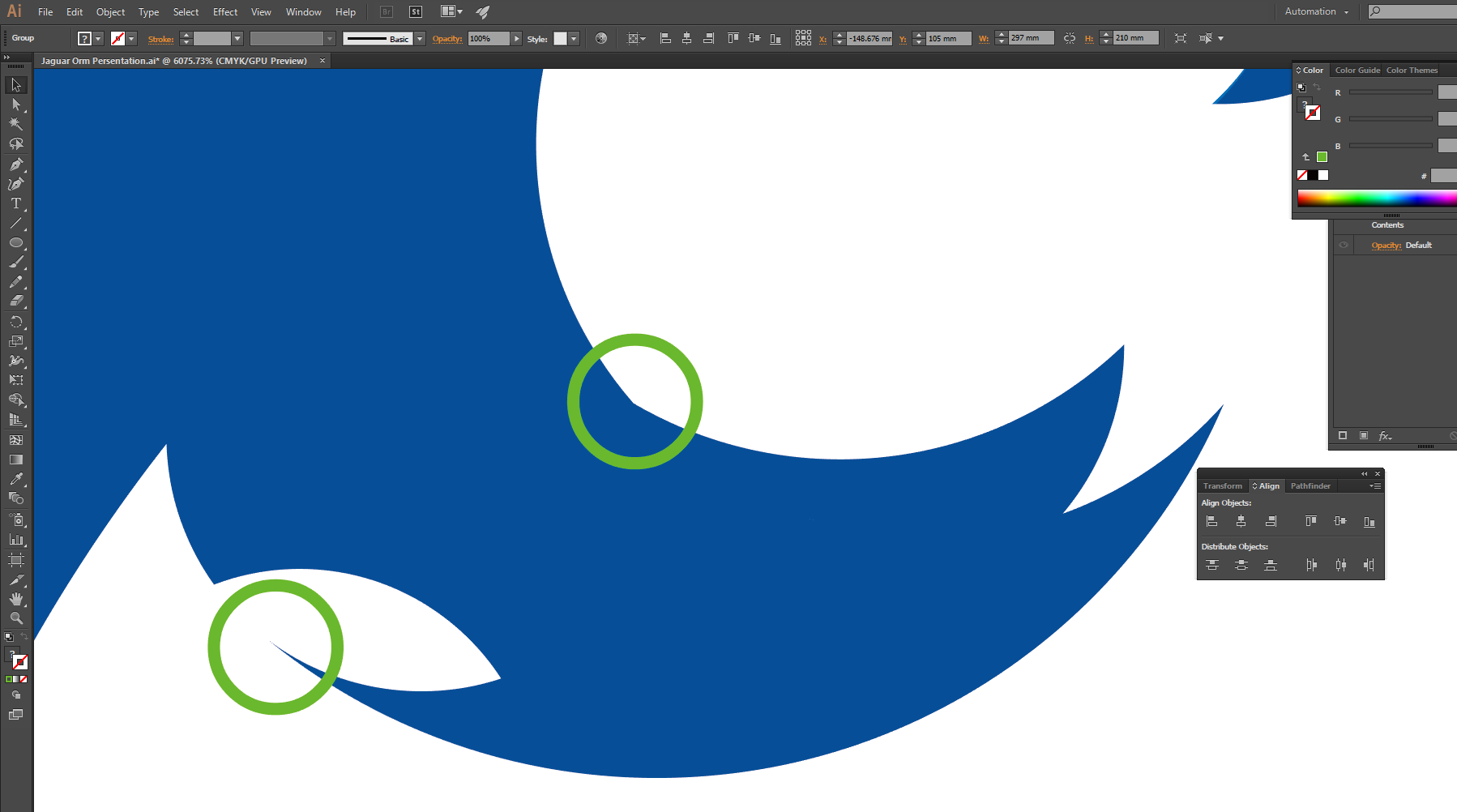Image resolution: width=1457 pixels, height=812 pixels.
Task: Select the Pencil tool
Action: click(16, 282)
